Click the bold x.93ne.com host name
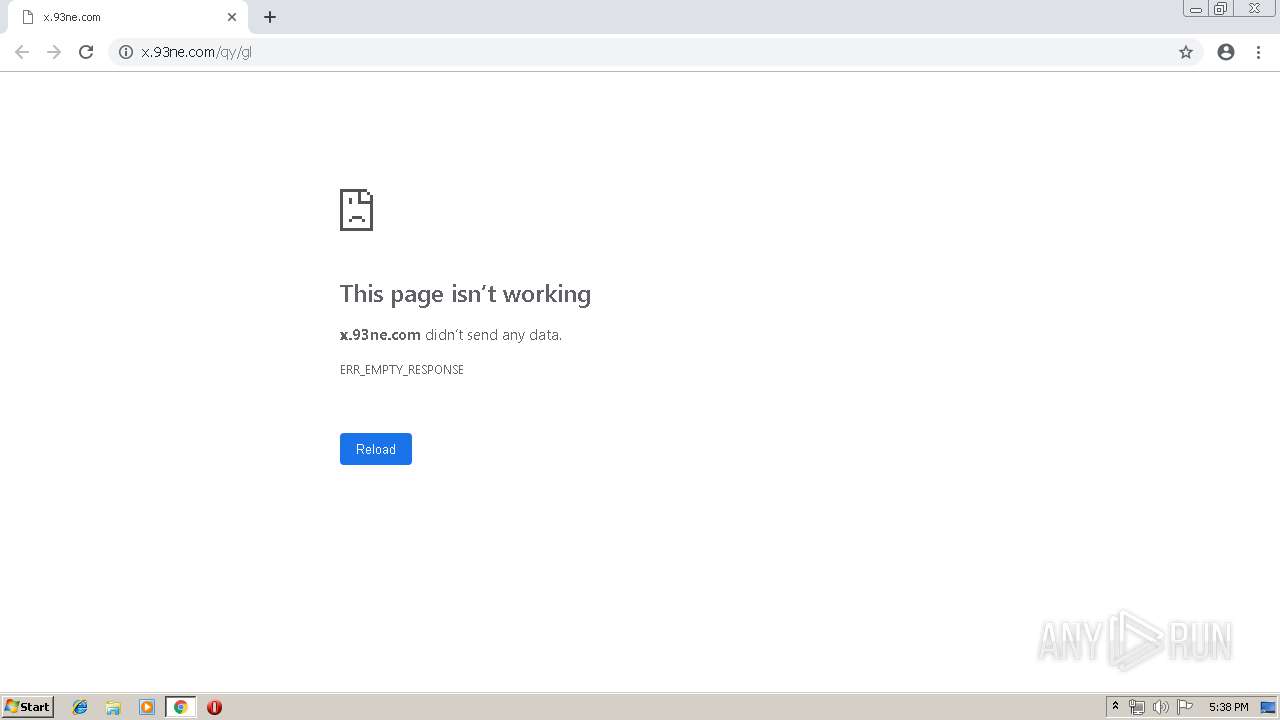 pos(380,335)
